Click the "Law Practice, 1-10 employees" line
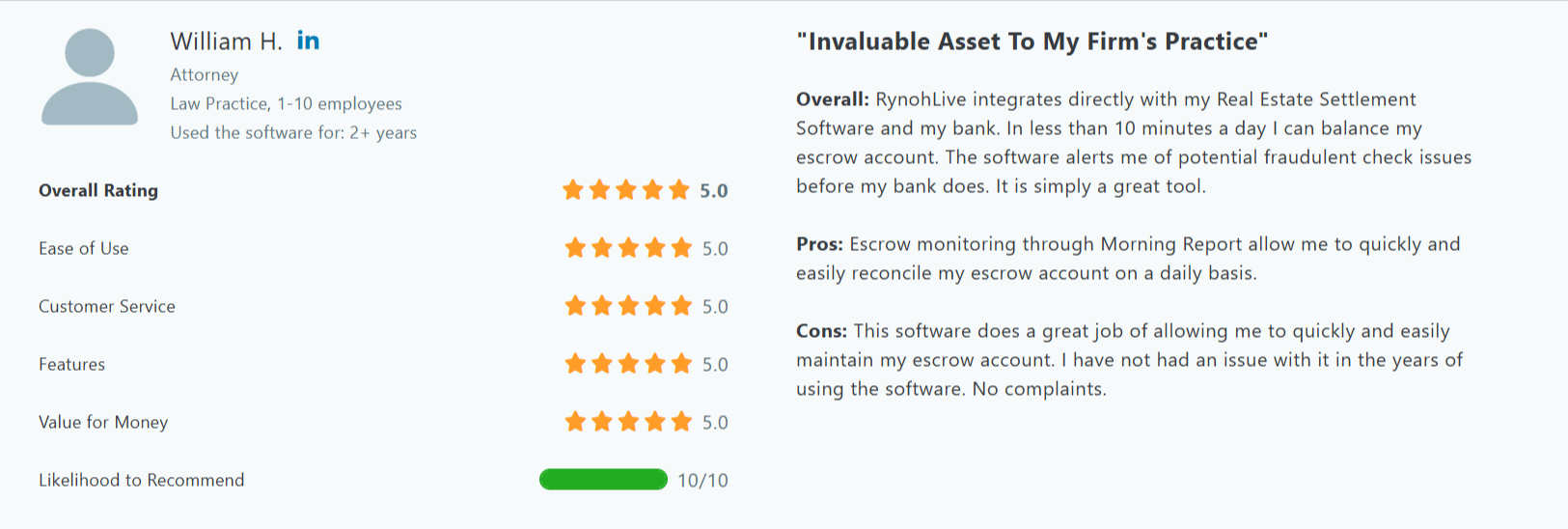Image resolution: width=1568 pixels, height=529 pixels. 286,103
